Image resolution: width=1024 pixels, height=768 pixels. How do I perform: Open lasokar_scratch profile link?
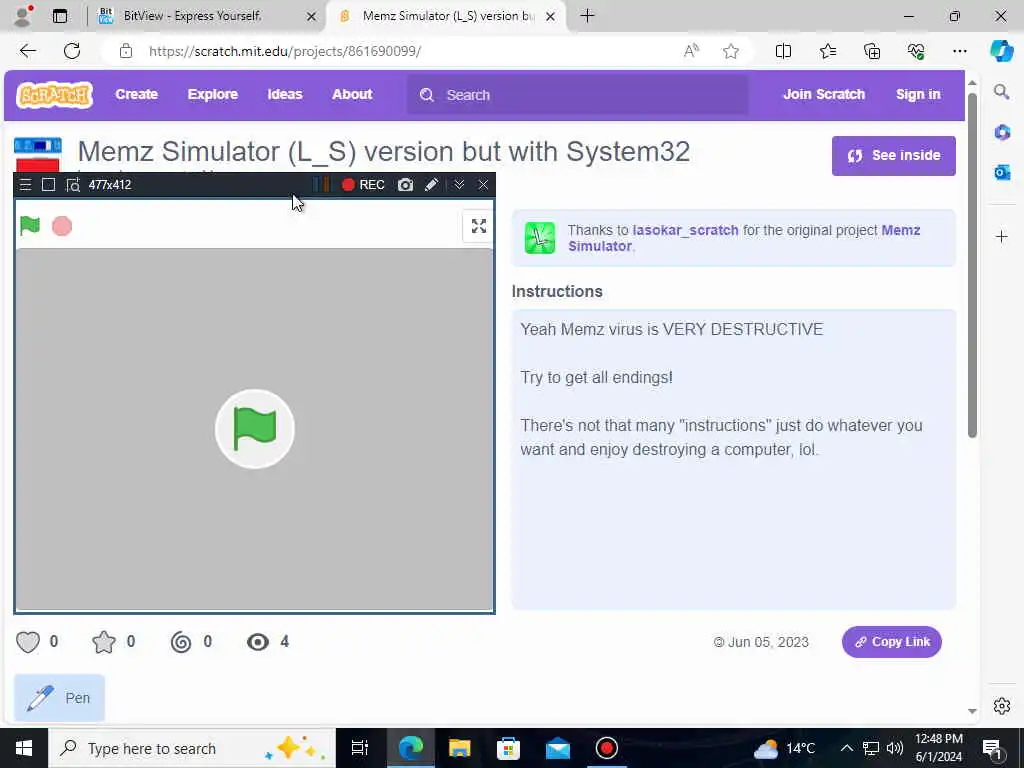coord(685,230)
